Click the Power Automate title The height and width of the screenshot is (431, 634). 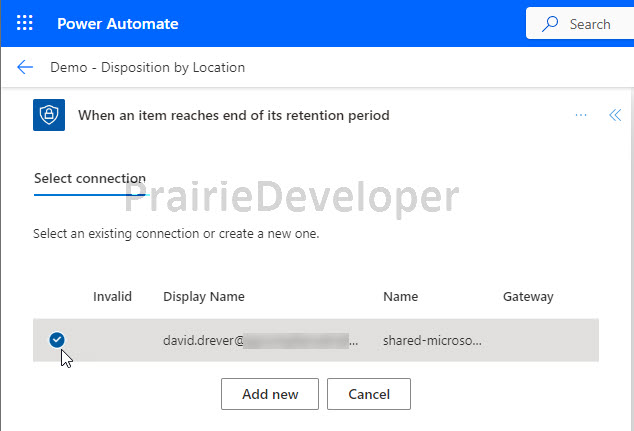click(x=118, y=24)
